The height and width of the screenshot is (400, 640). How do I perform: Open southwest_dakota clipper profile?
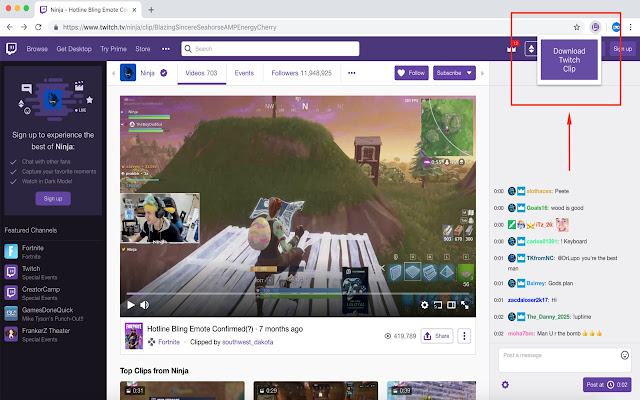pos(247,342)
